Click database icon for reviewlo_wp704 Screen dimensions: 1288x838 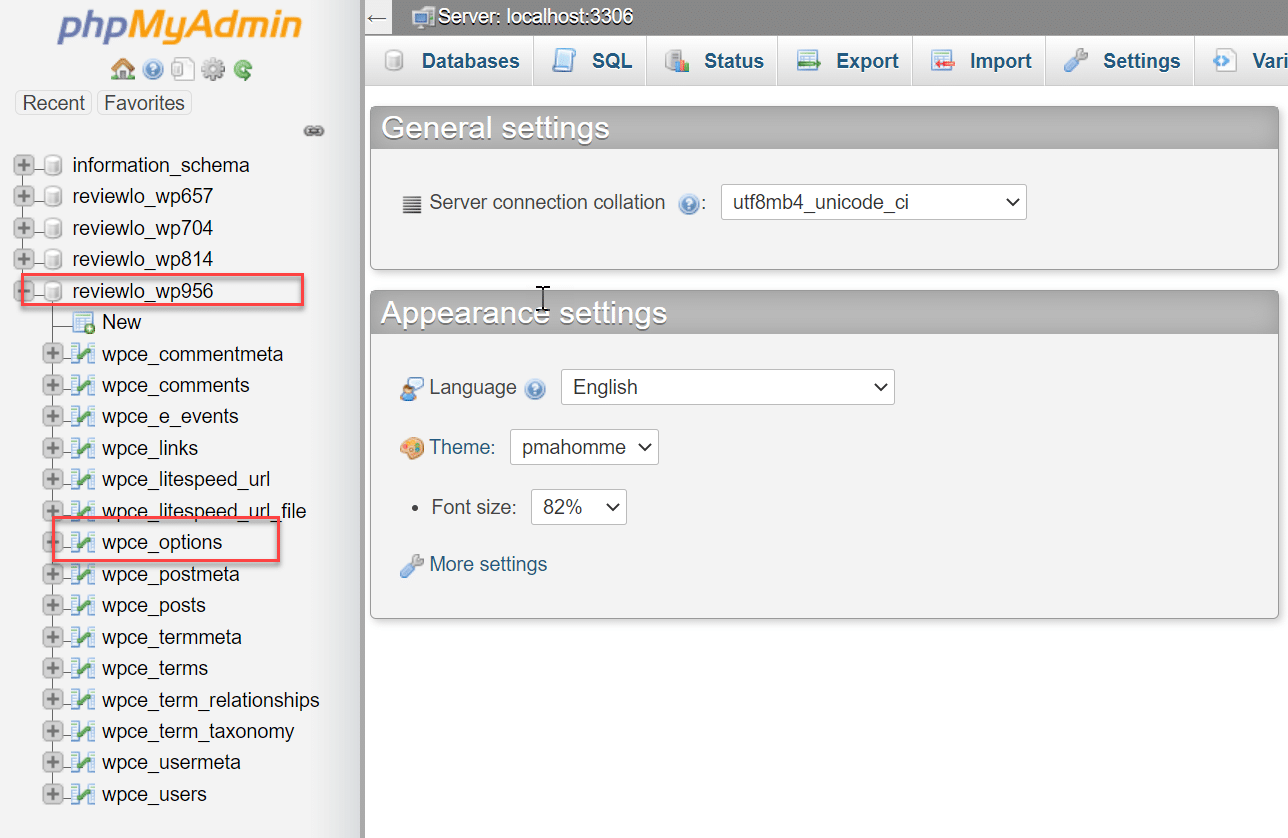tap(53, 228)
